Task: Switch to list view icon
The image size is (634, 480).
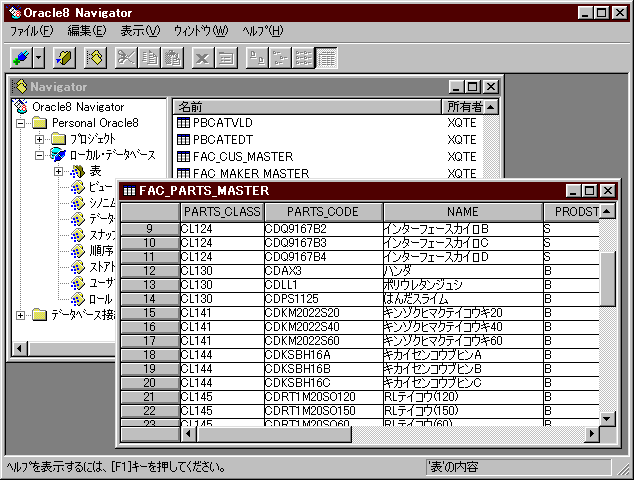Action: (x=303, y=58)
